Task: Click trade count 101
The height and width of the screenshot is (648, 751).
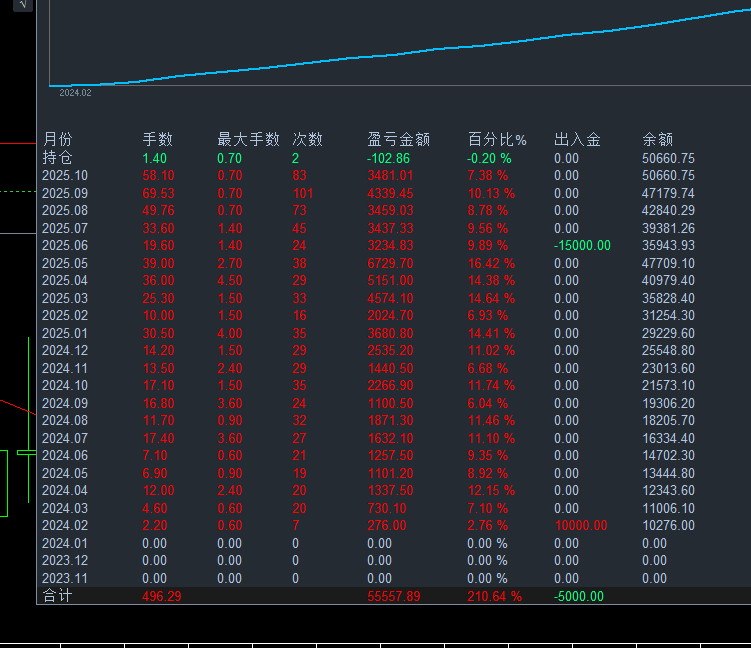Action: coord(303,193)
